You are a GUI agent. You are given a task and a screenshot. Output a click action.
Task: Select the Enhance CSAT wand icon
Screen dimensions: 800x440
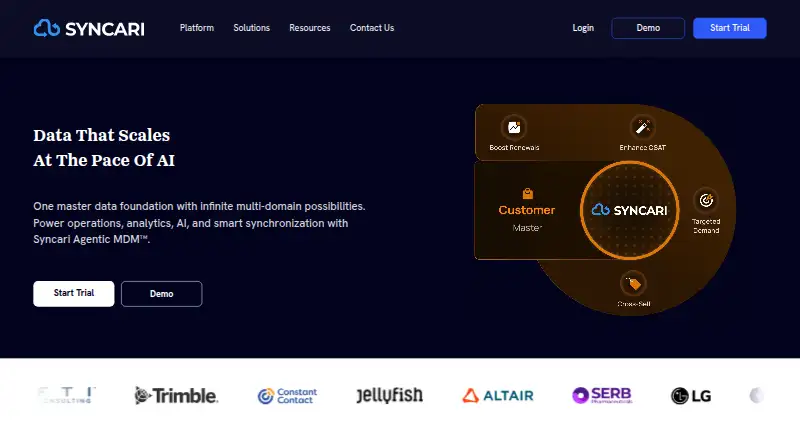[x=642, y=127]
